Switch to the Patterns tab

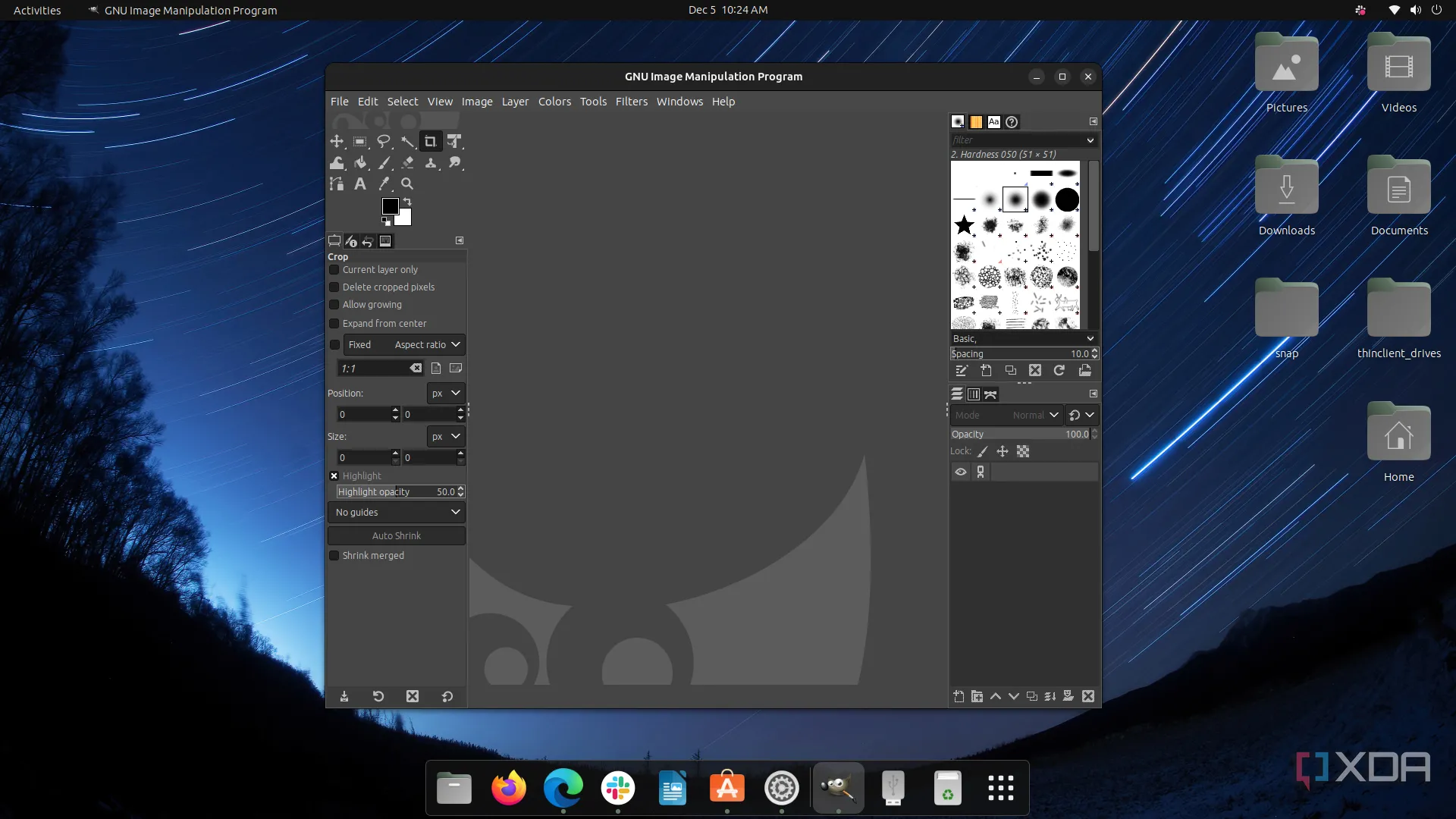tap(976, 122)
